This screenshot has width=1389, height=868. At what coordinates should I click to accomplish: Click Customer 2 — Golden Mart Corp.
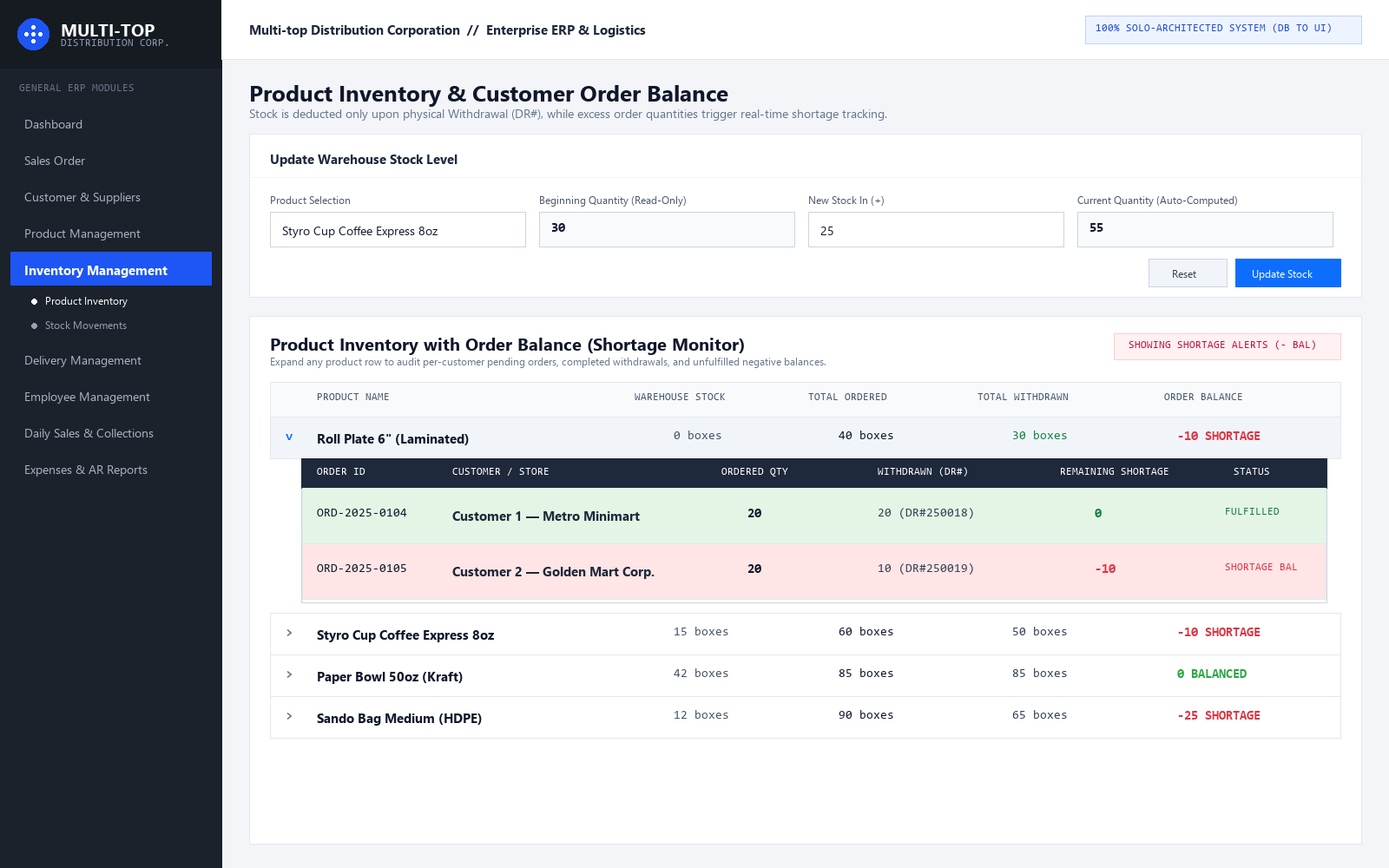(553, 572)
